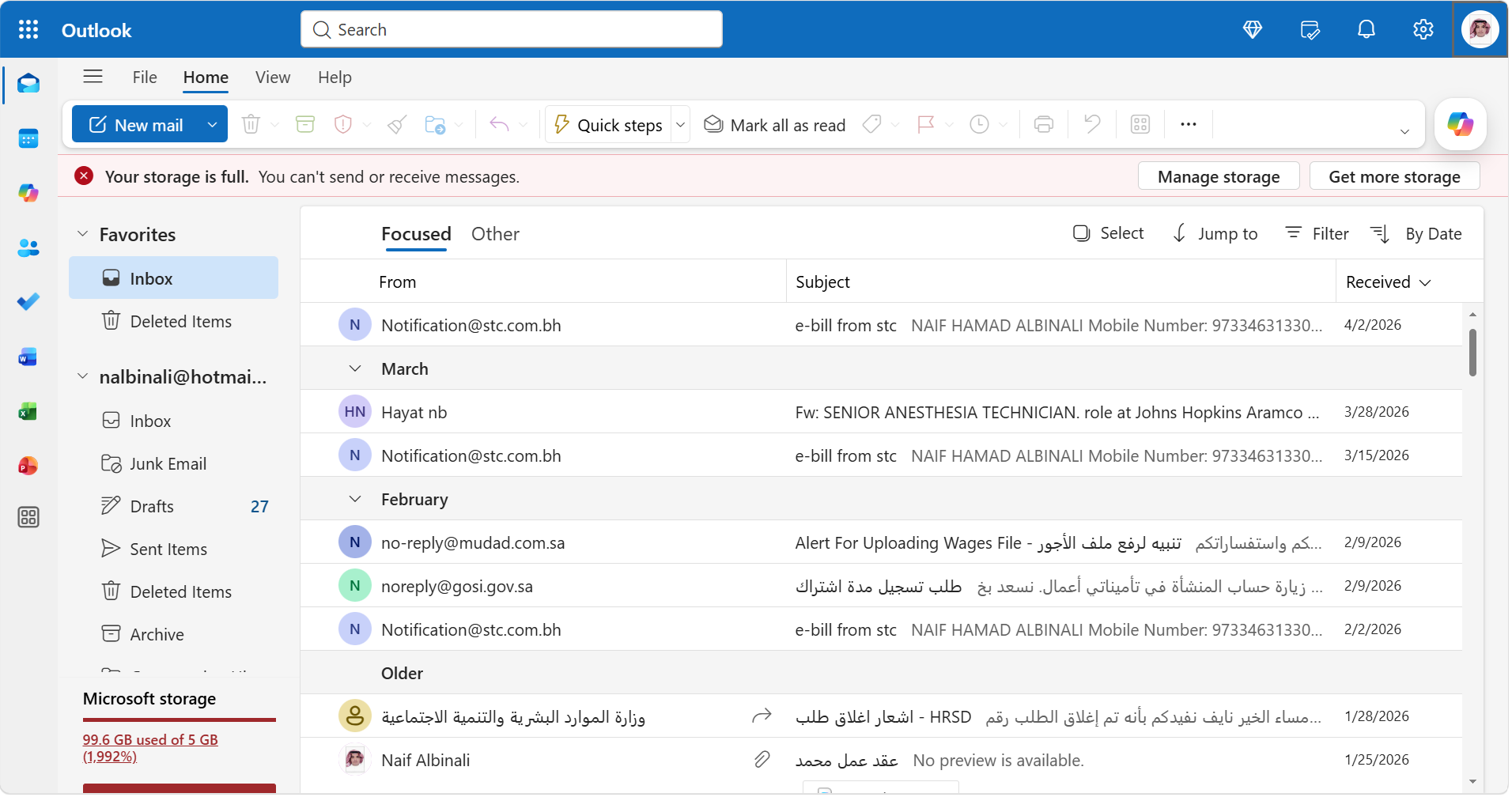
Task: Open To Do checkmark app
Action: [28, 302]
